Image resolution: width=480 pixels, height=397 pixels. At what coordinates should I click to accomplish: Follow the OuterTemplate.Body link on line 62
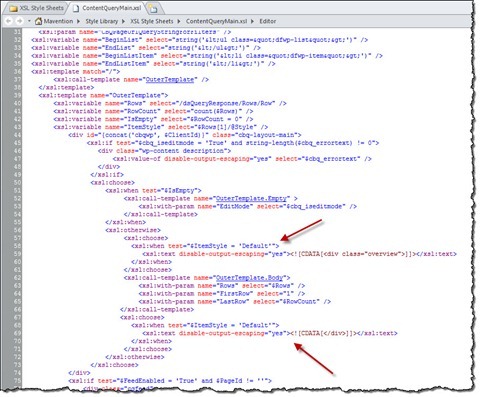point(249,278)
